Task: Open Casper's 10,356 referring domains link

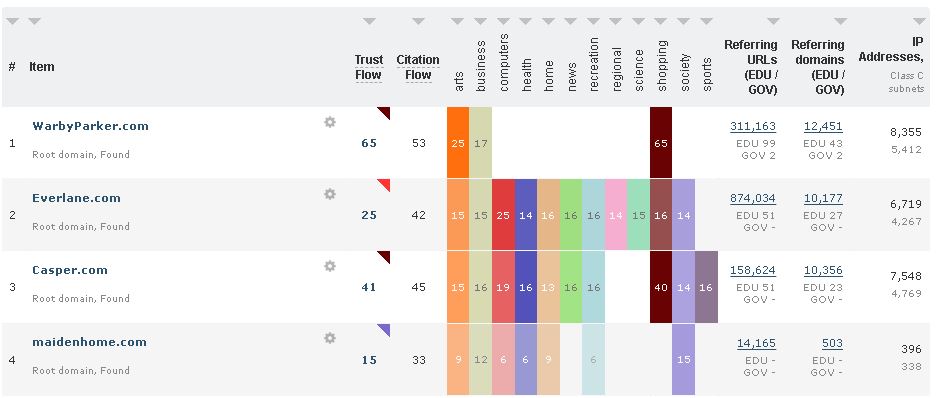Action: (x=823, y=271)
